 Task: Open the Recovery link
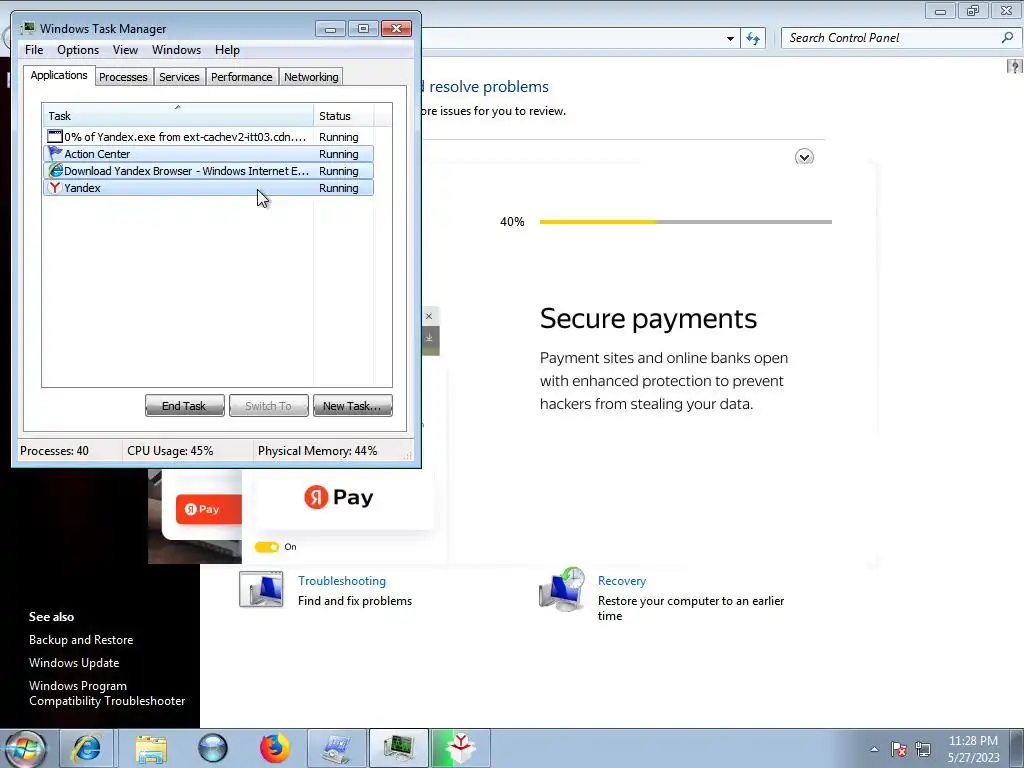tap(622, 581)
